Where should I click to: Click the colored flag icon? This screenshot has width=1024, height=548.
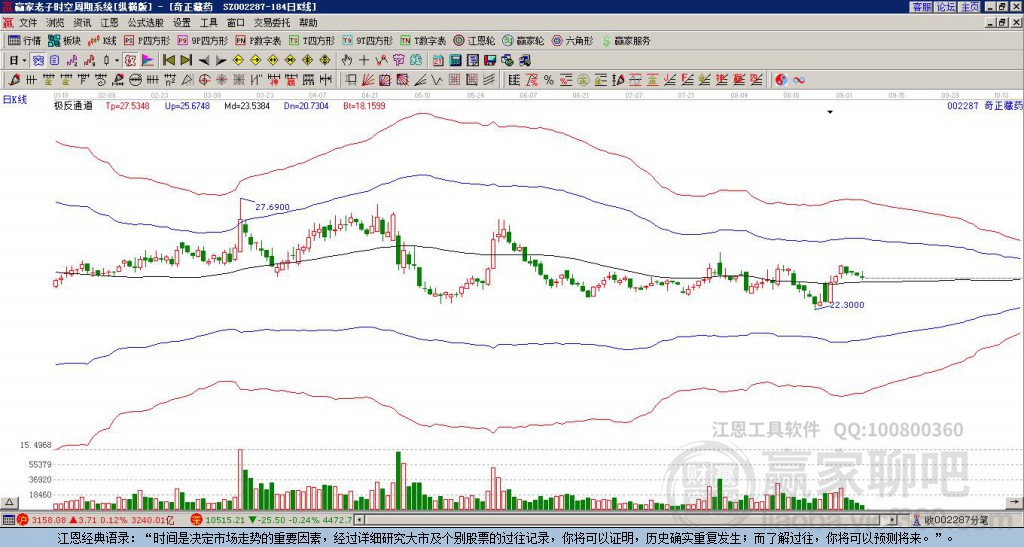click(x=148, y=61)
